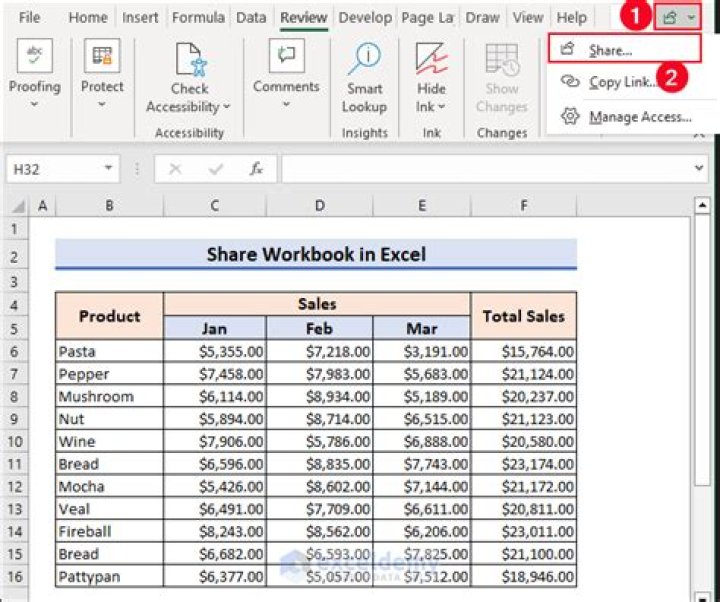Open the Hide Ink dropdown arrow
Screen dimensions: 720x602
tap(442, 107)
